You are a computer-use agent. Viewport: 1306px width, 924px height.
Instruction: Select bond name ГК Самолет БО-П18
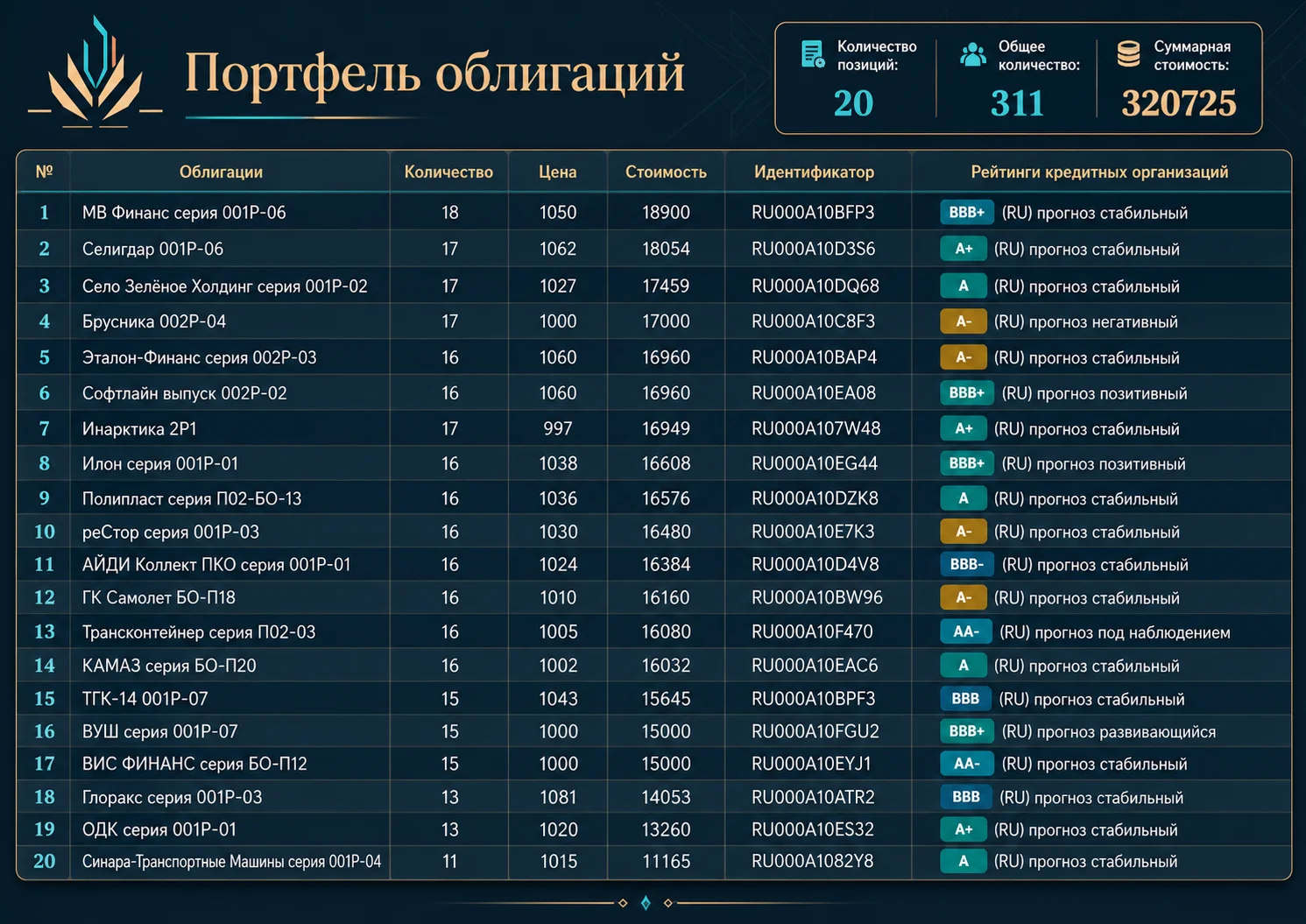click(x=159, y=597)
